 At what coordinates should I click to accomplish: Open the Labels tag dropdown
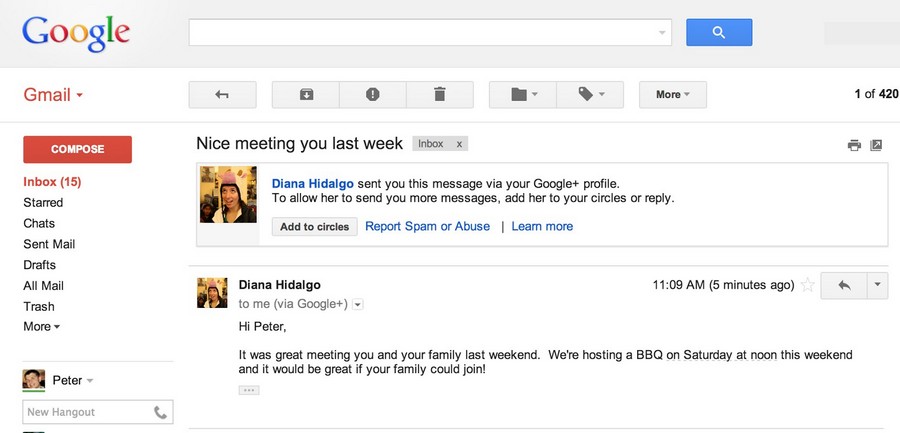(x=590, y=95)
